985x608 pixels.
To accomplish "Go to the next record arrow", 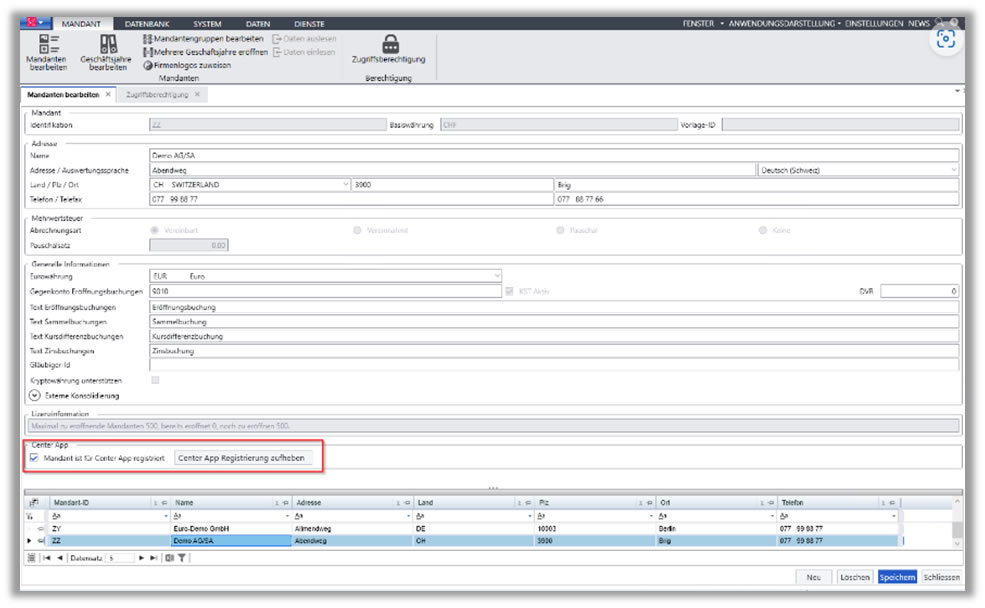I will click(141, 558).
